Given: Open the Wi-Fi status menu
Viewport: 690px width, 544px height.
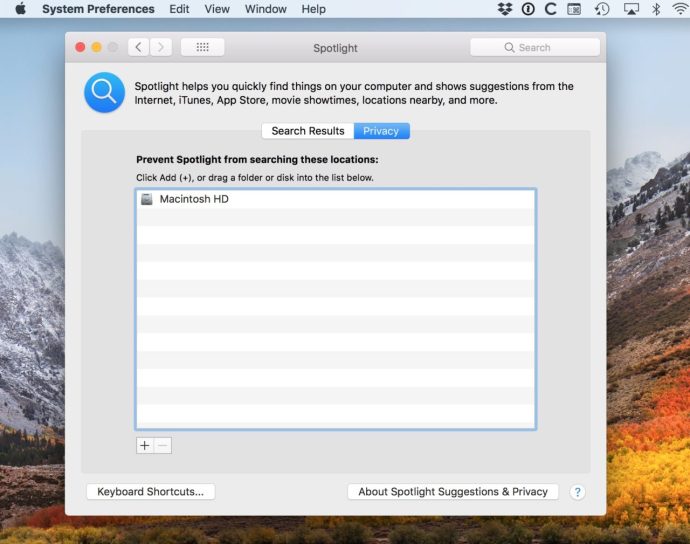Looking at the screenshot, I should pos(681,9).
